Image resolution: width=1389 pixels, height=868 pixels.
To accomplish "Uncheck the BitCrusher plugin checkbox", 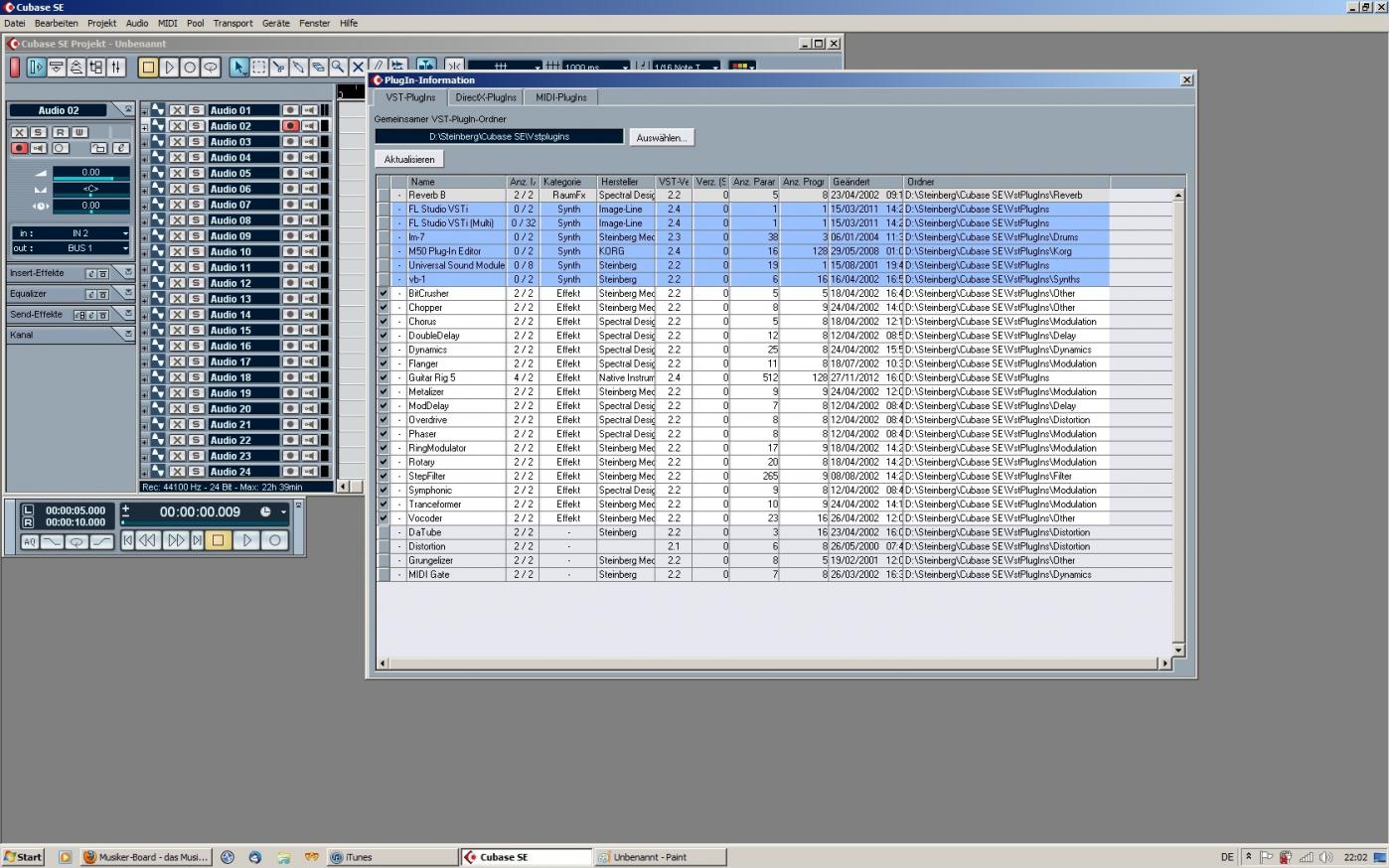I will click(x=384, y=293).
